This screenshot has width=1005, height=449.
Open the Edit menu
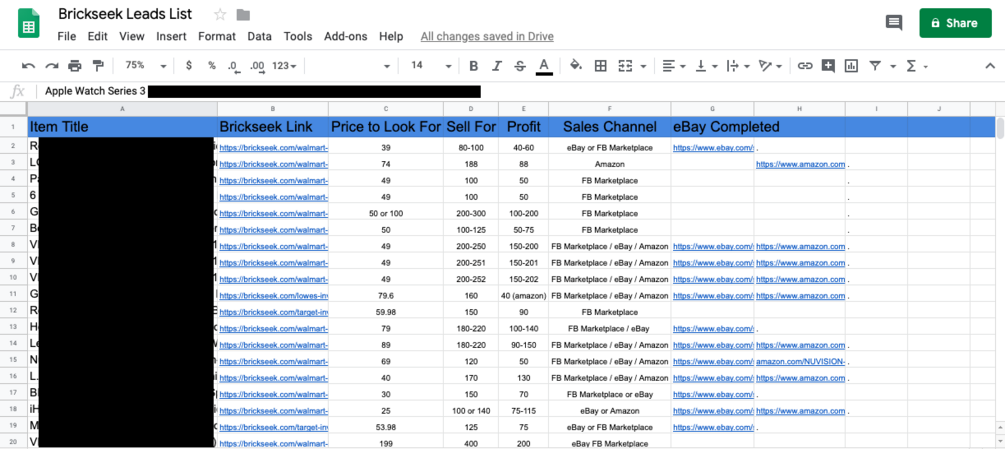pyautogui.click(x=97, y=37)
